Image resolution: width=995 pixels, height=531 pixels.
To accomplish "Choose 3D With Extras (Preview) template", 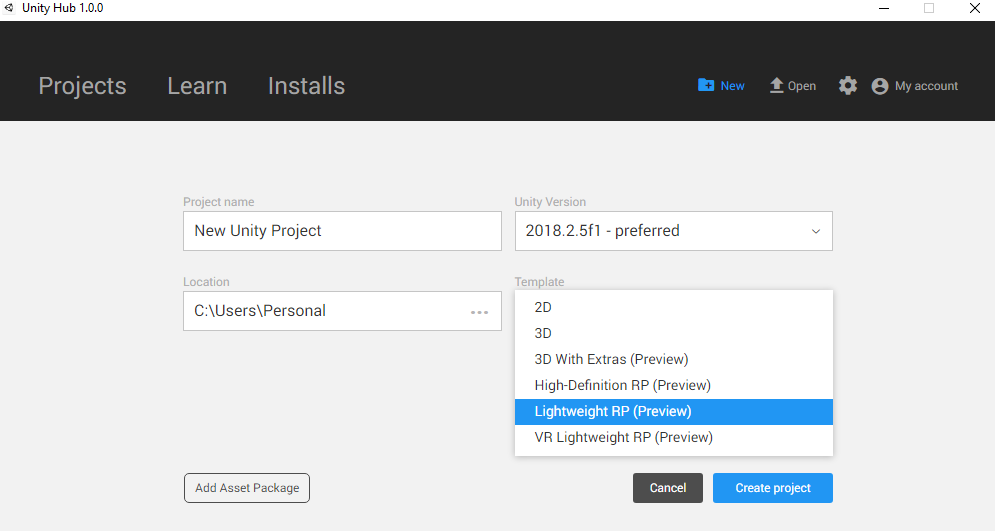I will click(673, 359).
